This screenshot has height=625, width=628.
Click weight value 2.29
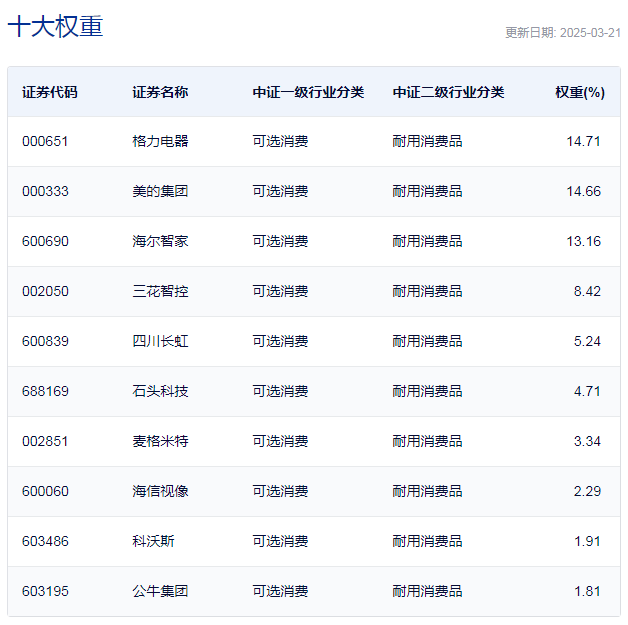(587, 491)
